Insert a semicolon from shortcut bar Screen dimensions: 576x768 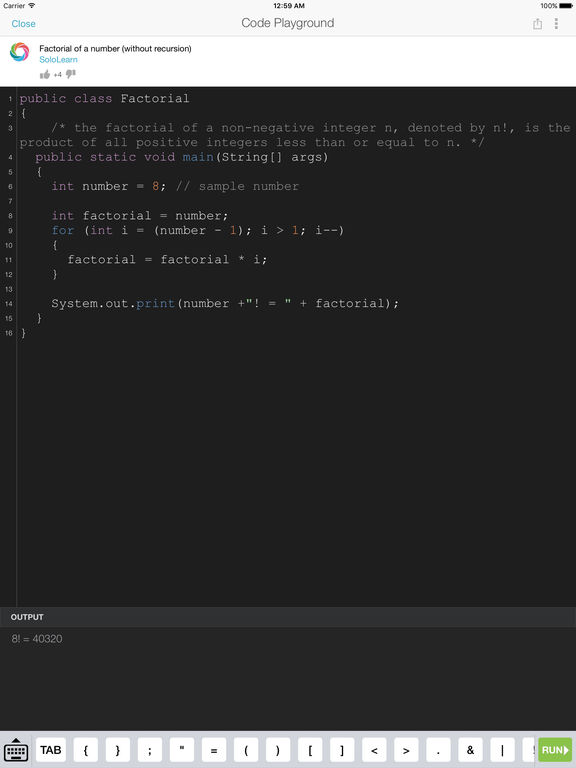(150, 750)
